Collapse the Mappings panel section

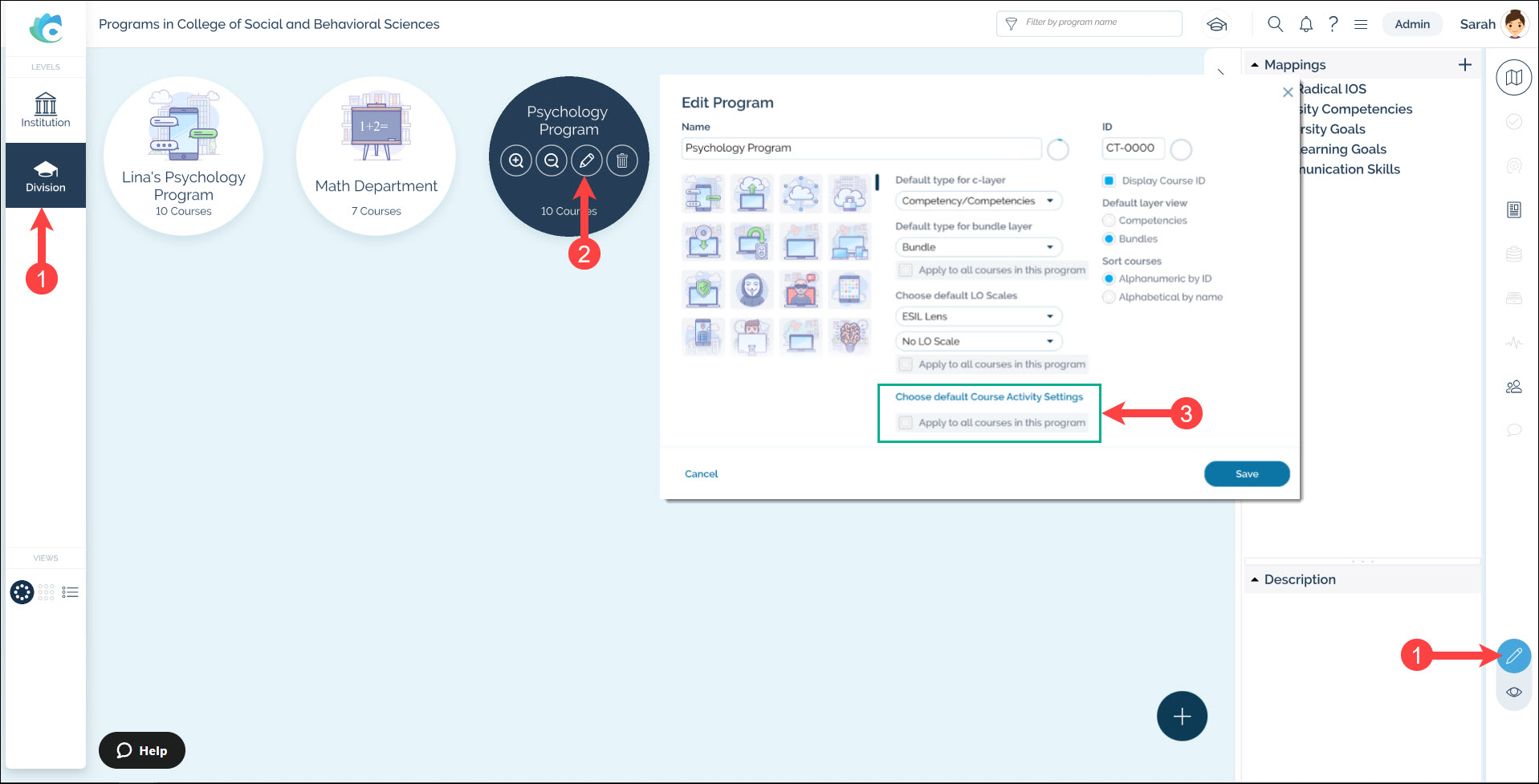(1255, 65)
